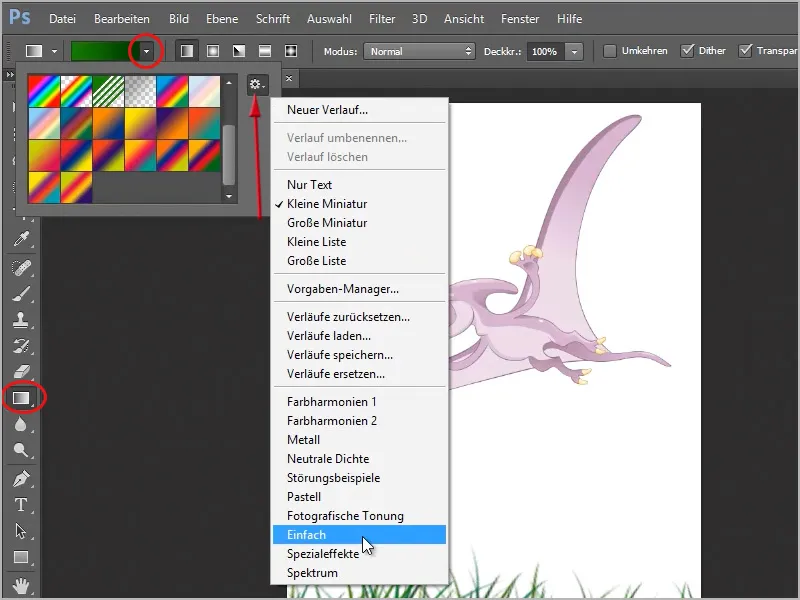
Task: Open the Schrift menu
Action: pos(272,19)
